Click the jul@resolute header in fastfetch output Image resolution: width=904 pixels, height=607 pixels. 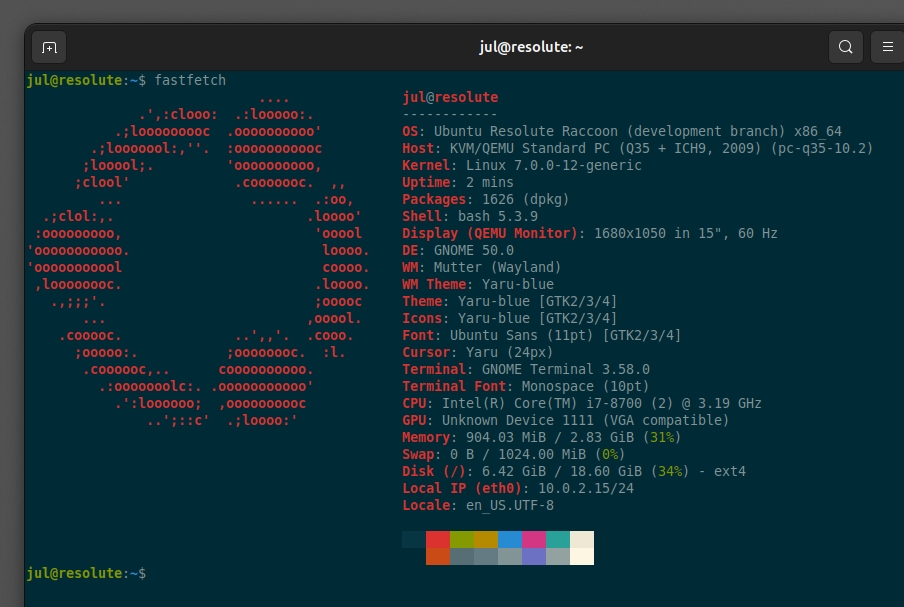coord(450,98)
